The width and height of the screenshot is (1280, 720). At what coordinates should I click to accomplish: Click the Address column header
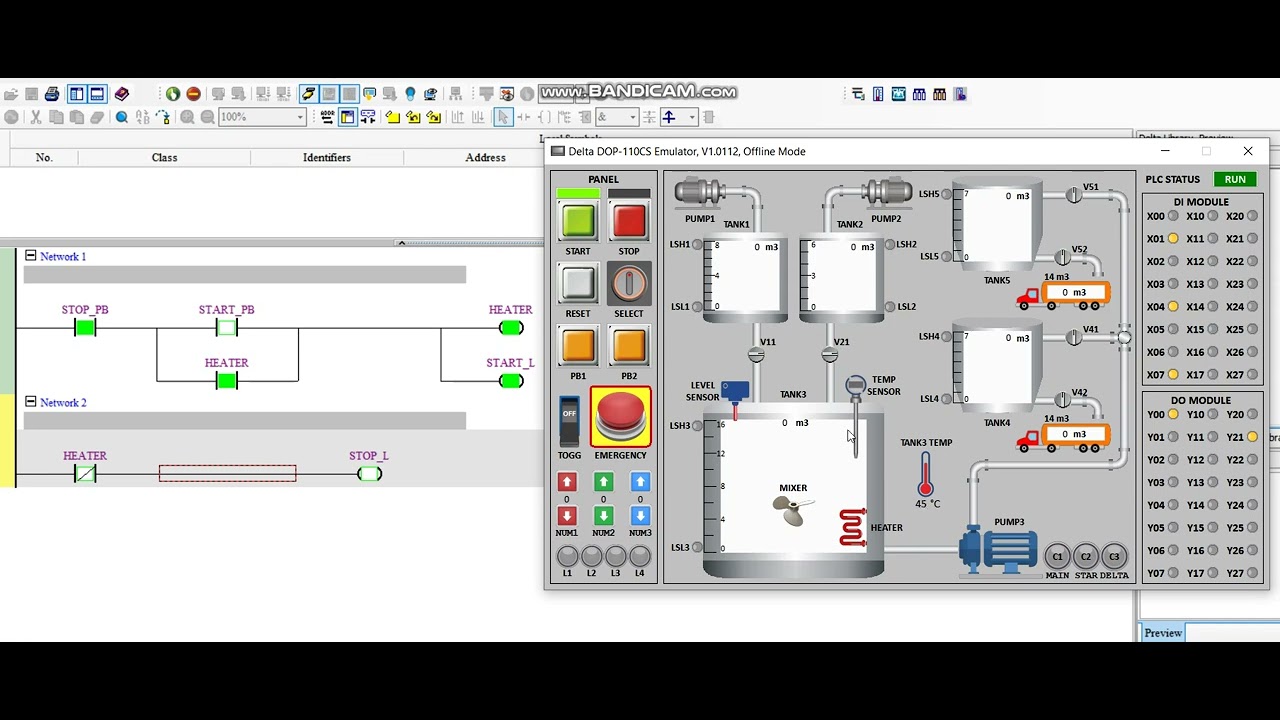pyautogui.click(x=485, y=157)
